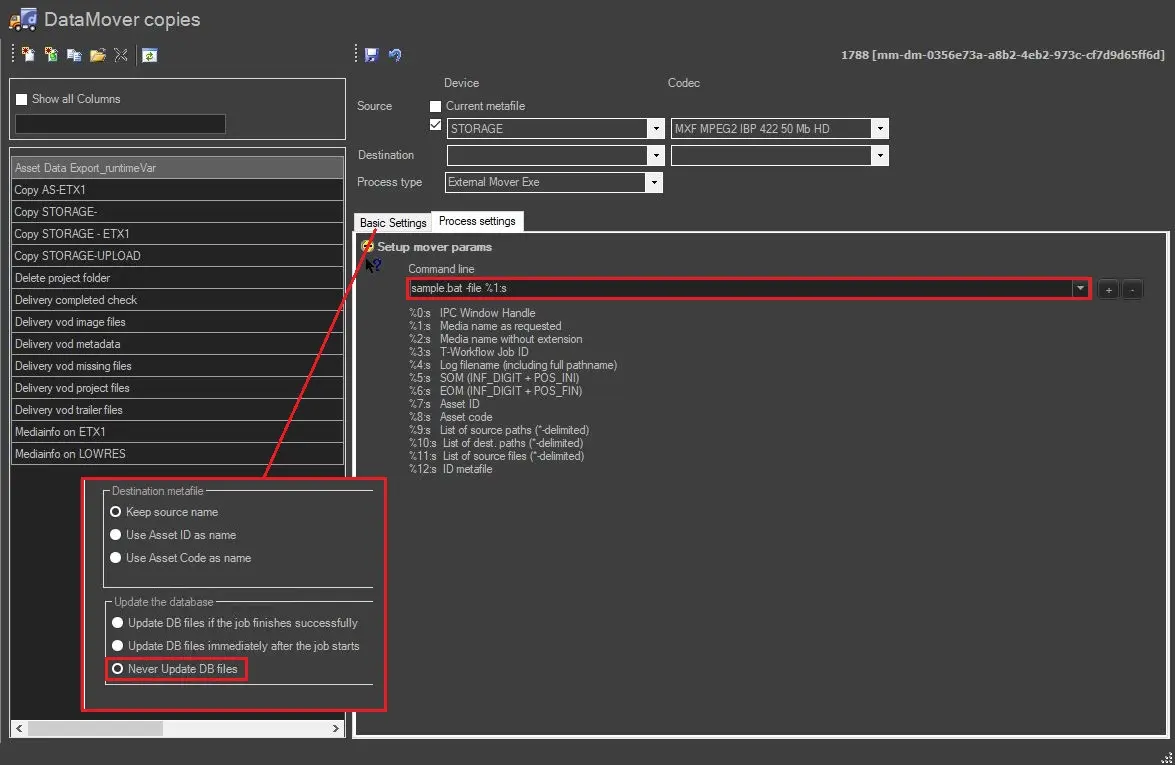The width and height of the screenshot is (1175, 765).
Task: Open the STORAGE source device dropdown
Action: click(x=655, y=129)
